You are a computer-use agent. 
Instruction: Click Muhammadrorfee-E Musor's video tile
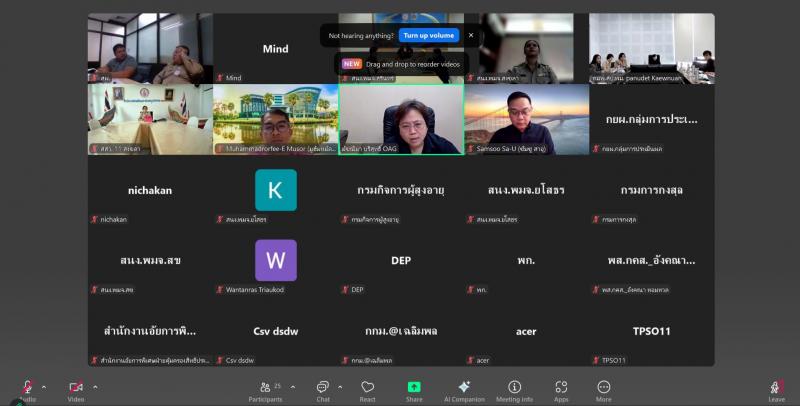(276, 119)
